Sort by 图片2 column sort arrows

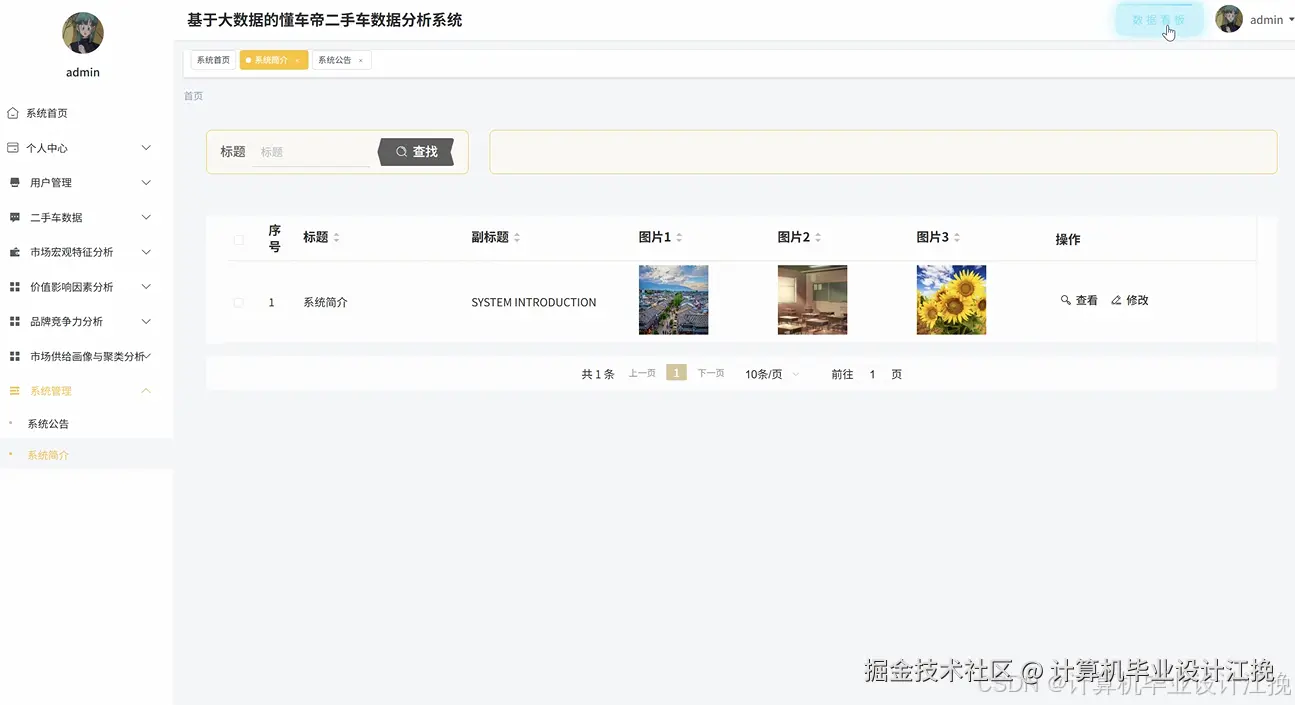(x=818, y=238)
